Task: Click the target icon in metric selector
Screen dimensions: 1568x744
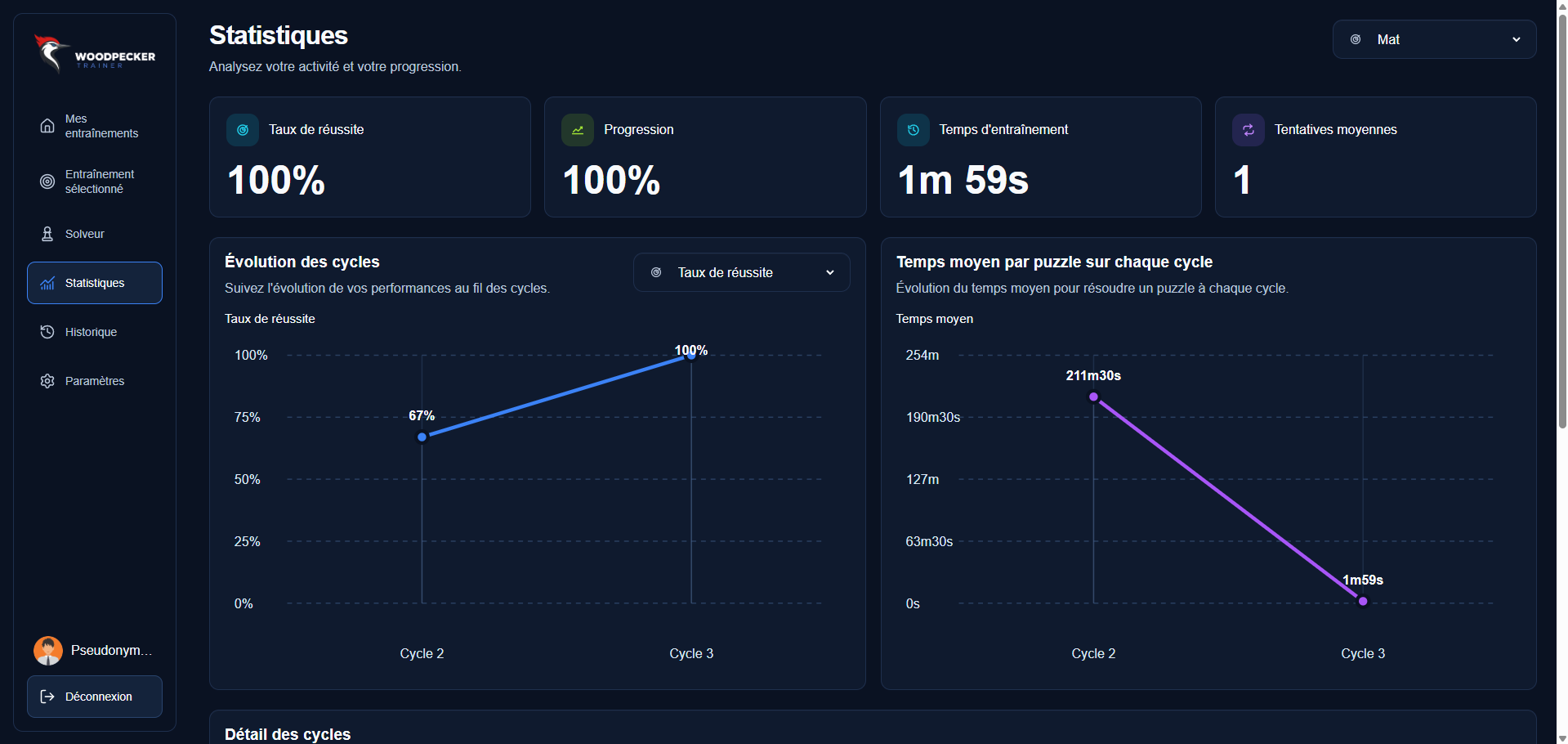Action: pyautogui.click(x=656, y=272)
